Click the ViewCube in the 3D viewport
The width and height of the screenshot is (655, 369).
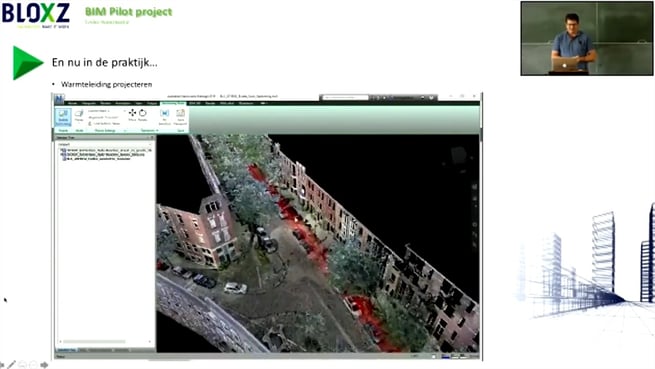[458, 156]
